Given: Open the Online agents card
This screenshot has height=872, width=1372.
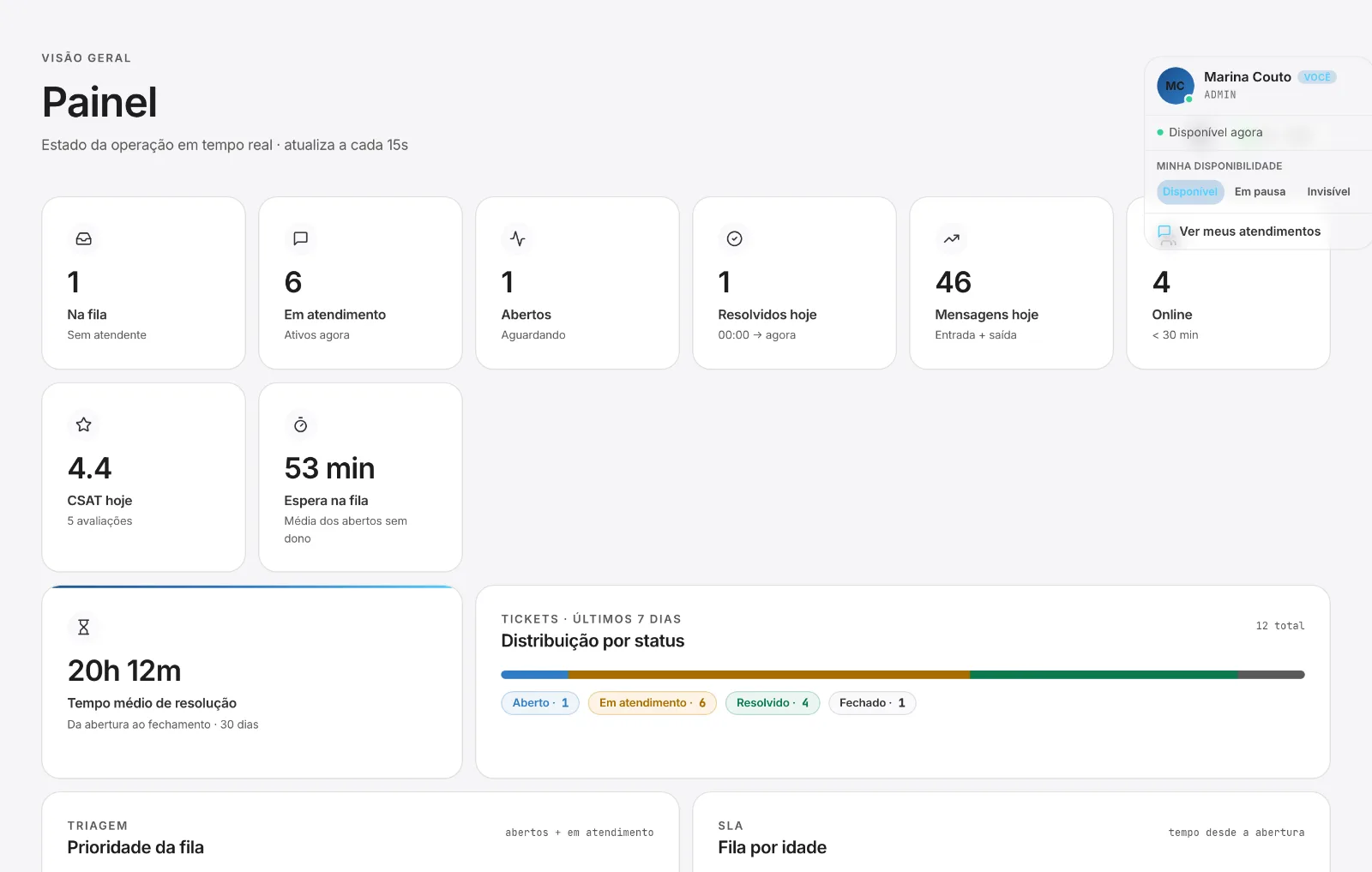Looking at the screenshot, I should tap(1228, 309).
